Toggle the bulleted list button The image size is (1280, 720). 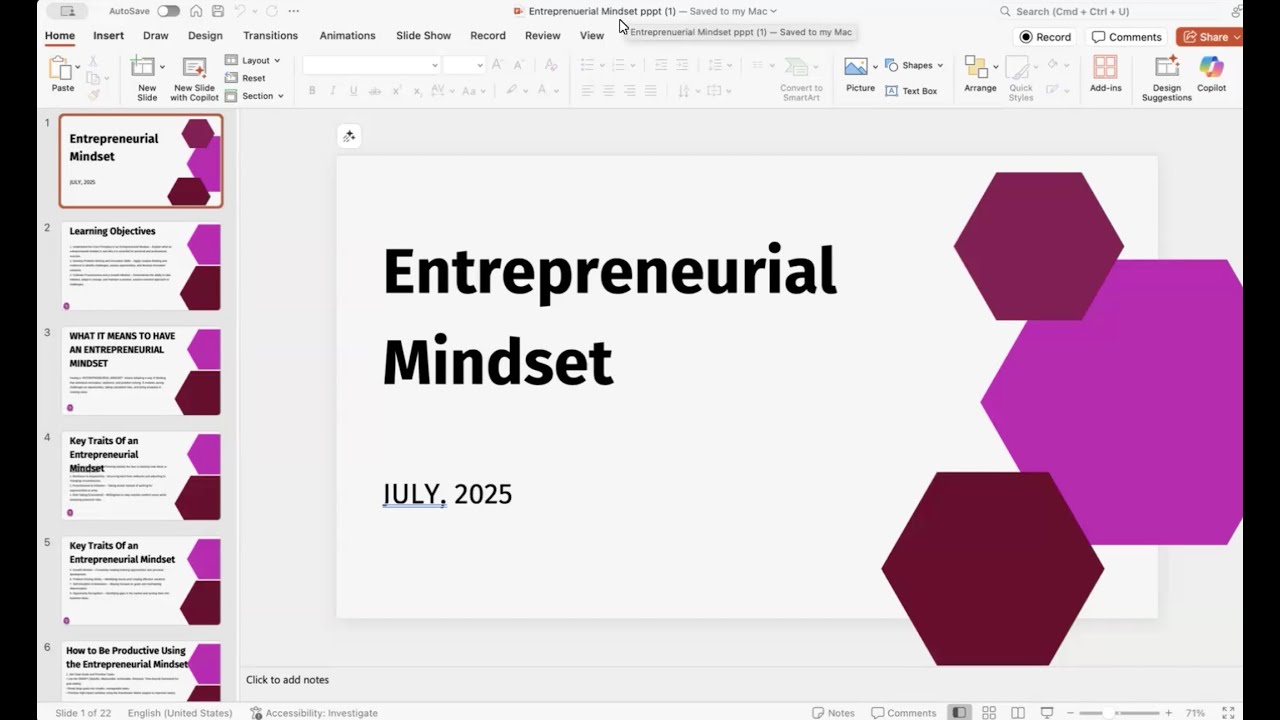(587, 64)
